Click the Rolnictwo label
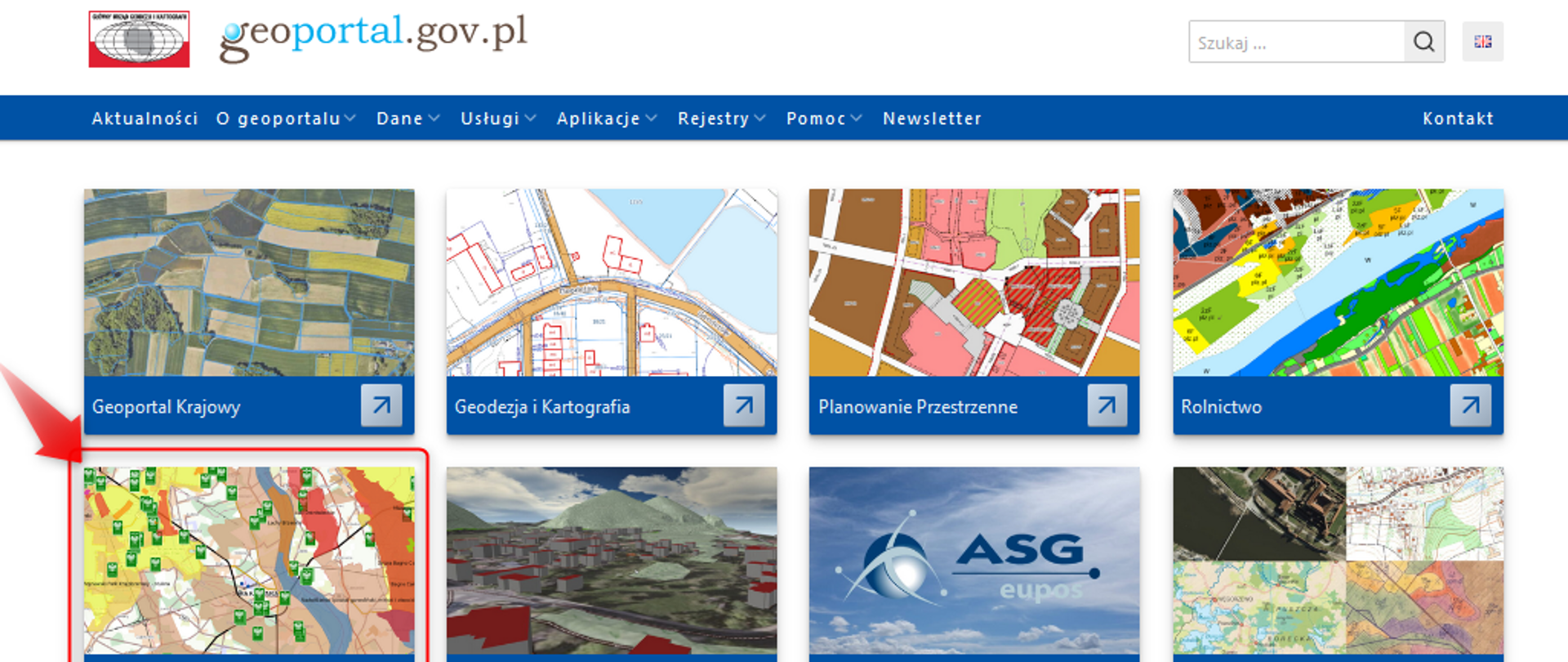The height and width of the screenshot is (662, 1568). 1222,406
